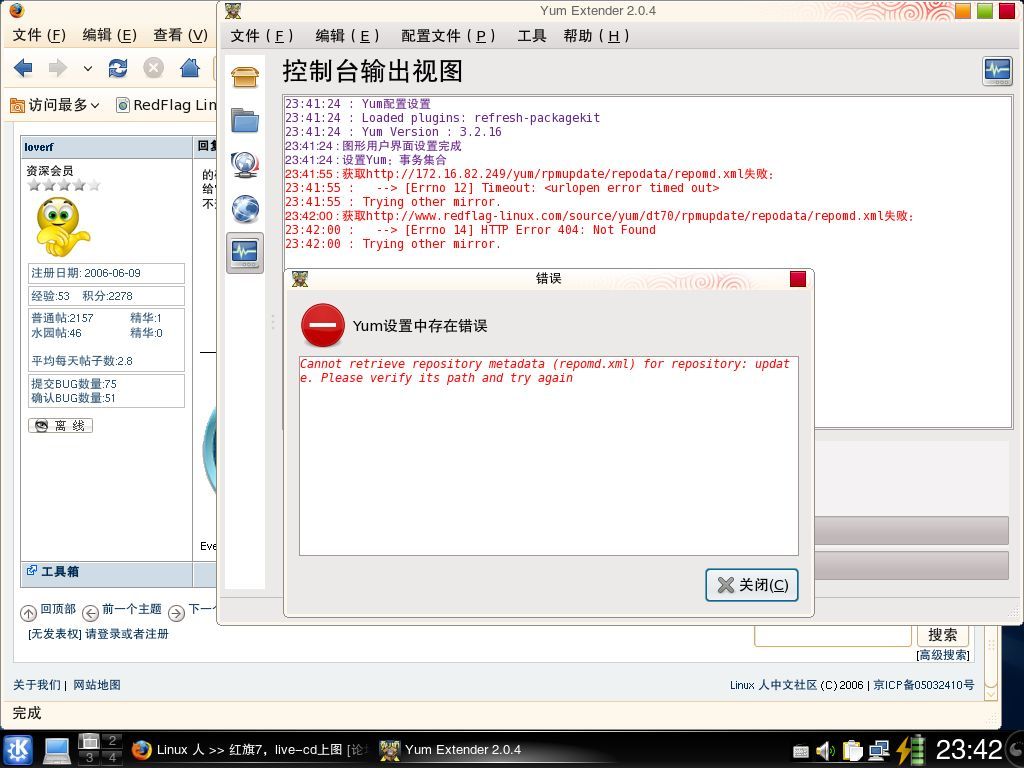Screen dimensions: 1024x768
Task: Switch to the console output view sidebar icon
Action: pyautogui.click(x=245, y=252)
